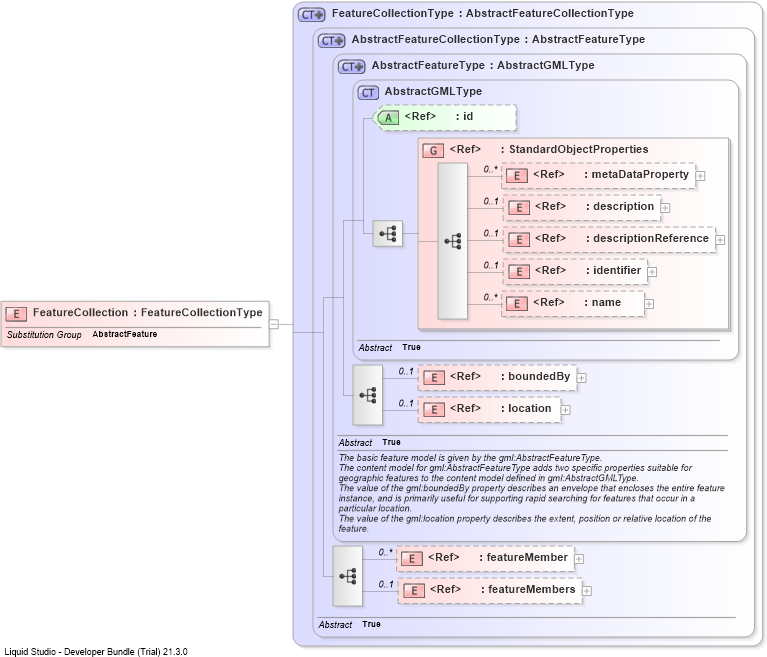Select the ': metaDataProperty' label
The height and width of the screenshot is (657, 767).
(636, 175)
